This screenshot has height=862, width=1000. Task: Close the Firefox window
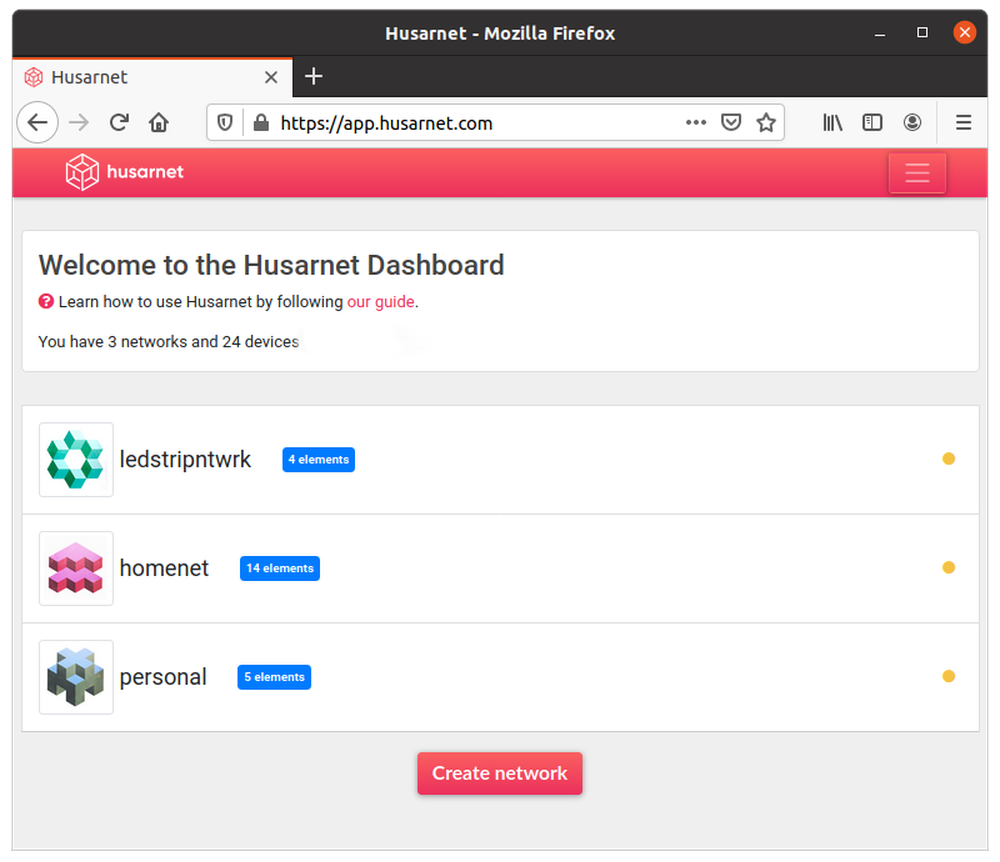coord(964,32)
